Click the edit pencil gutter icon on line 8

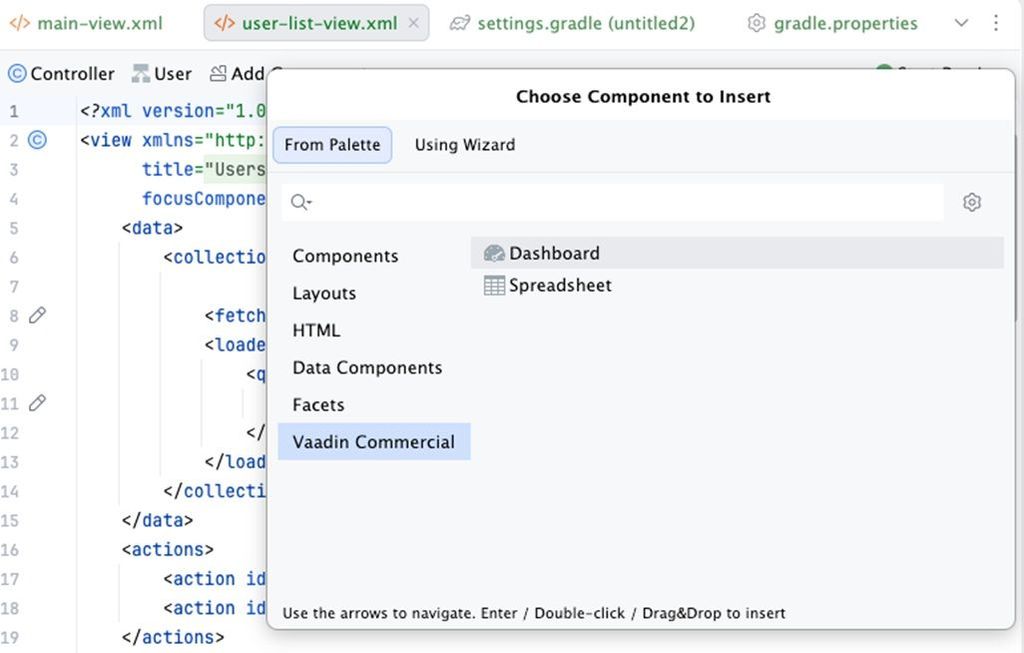click(x=37, y=315)
